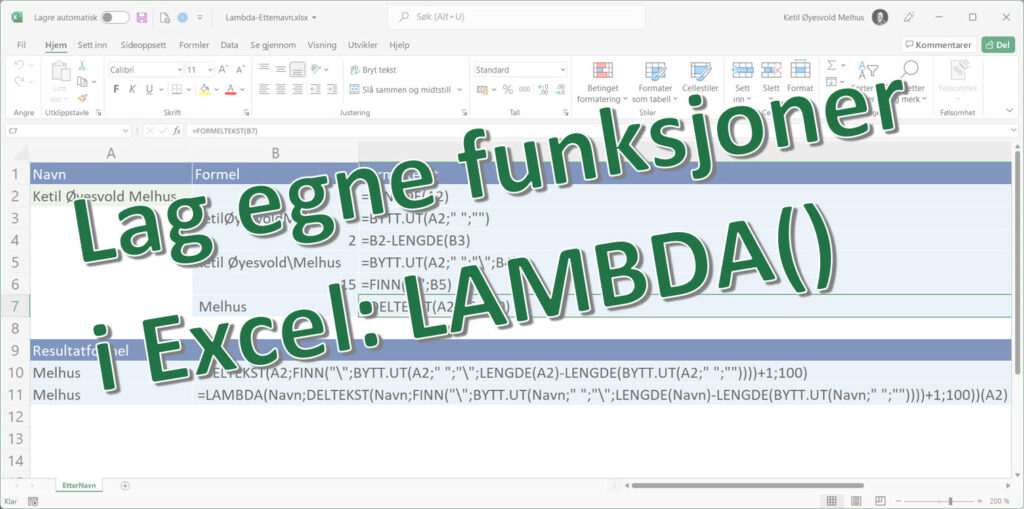Open the Calibri font name dropdown

point(177,70)
